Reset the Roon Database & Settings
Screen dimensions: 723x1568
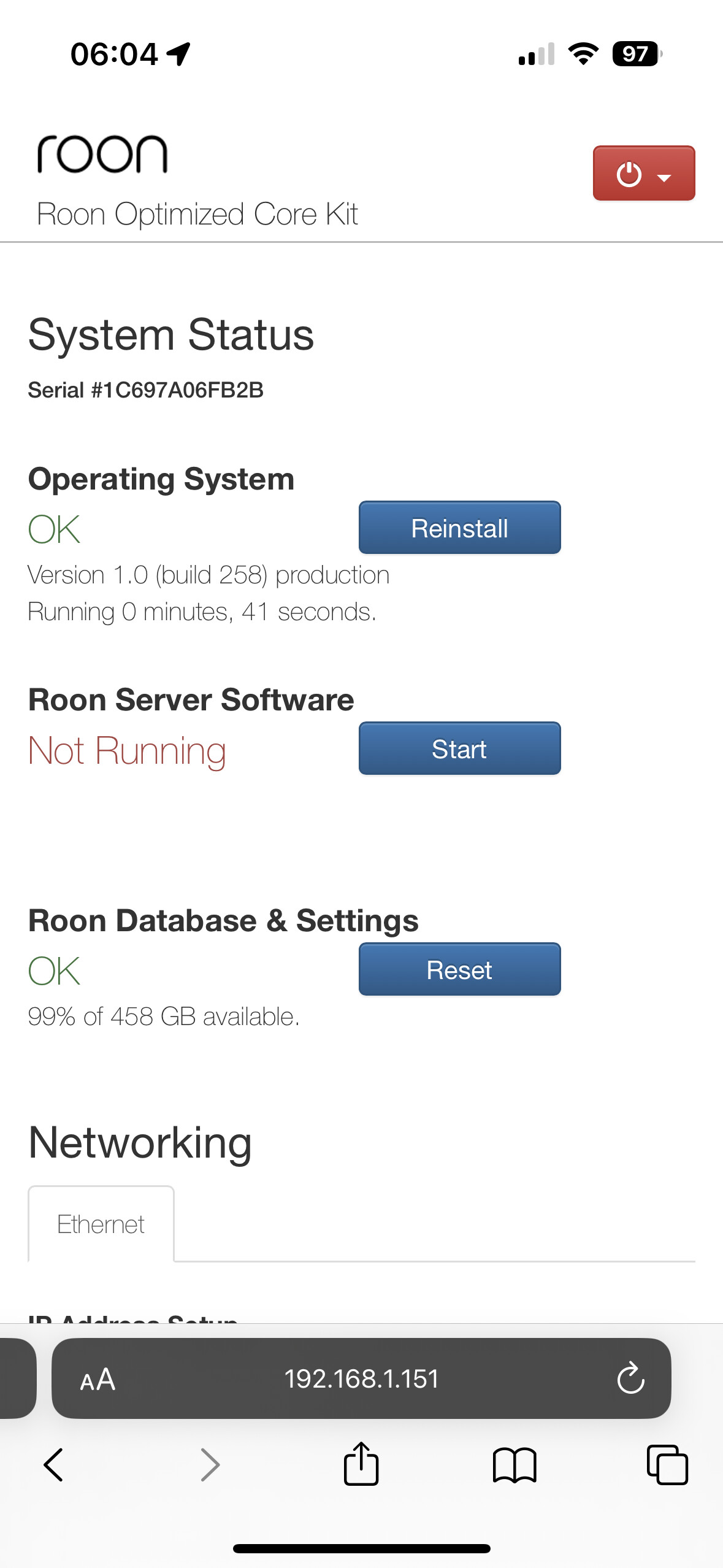click(x=459, y=970)
